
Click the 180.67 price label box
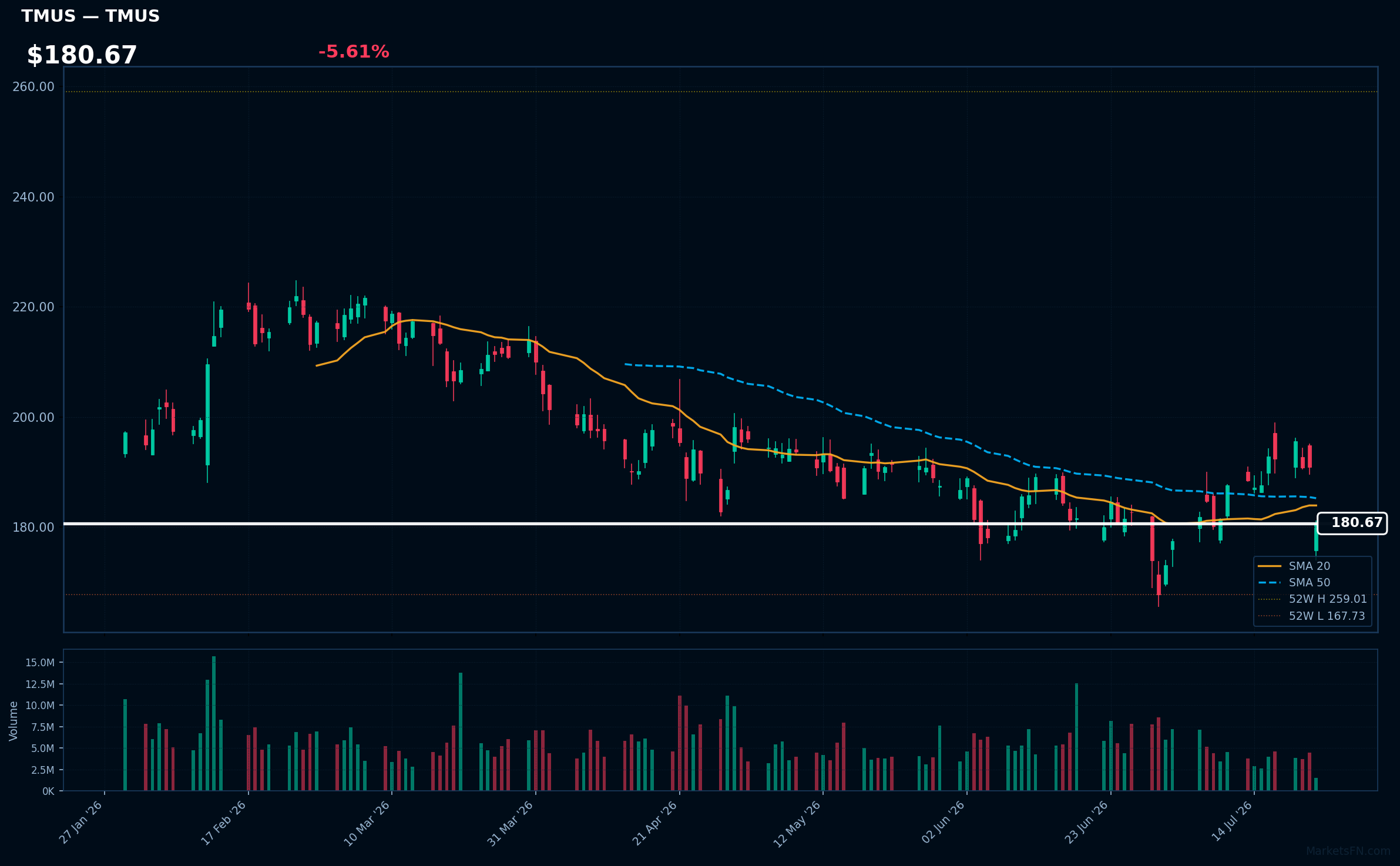1352,523
